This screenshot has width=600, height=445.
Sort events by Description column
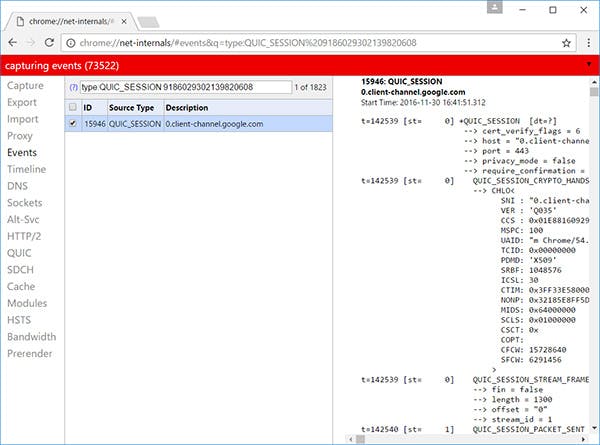(187, 108)
